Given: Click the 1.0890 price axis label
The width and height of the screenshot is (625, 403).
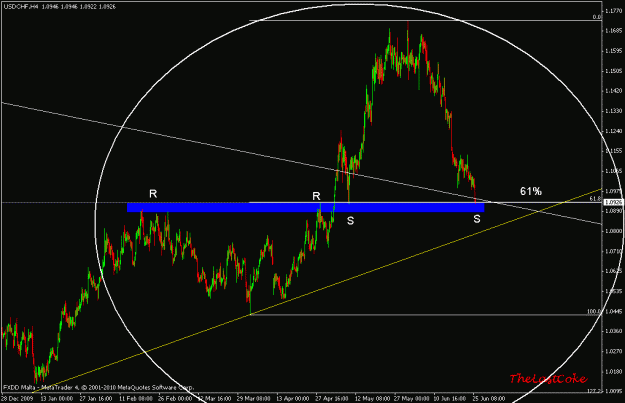Looking at the screenshot, I should tap(613, 211).
